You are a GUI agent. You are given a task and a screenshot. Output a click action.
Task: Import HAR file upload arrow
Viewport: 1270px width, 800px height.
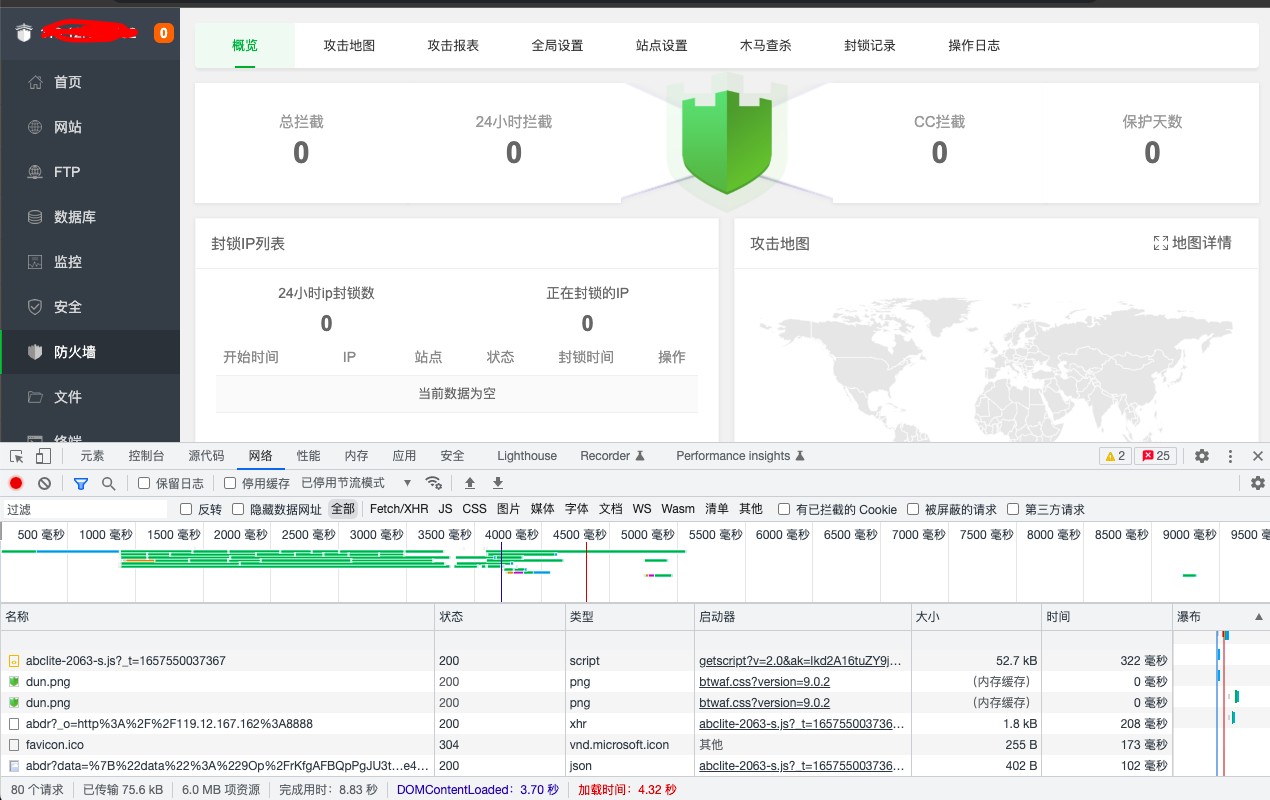coord(470,483)
